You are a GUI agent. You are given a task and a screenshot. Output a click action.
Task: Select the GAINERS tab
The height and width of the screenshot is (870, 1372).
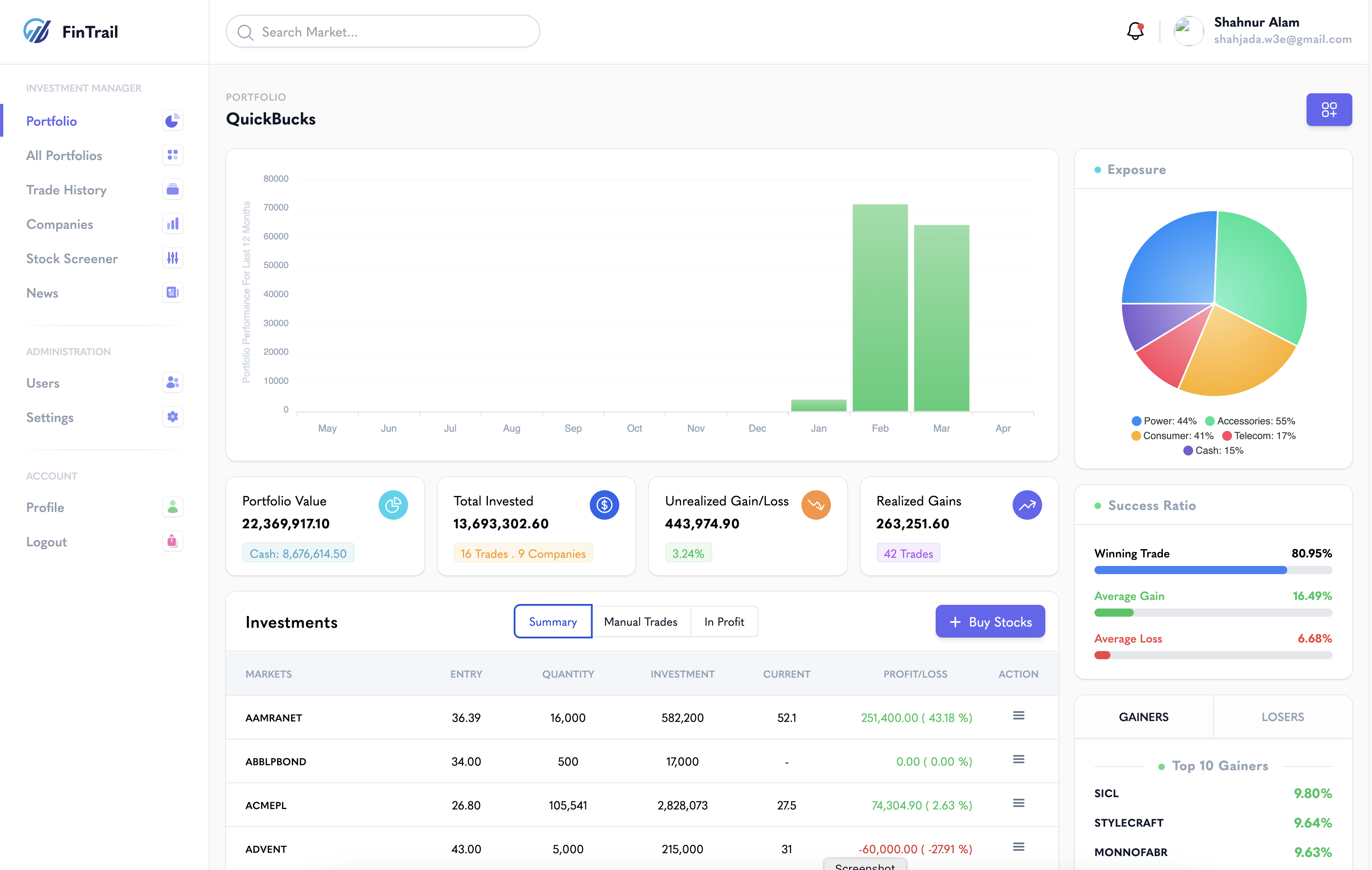point(1144,717)
